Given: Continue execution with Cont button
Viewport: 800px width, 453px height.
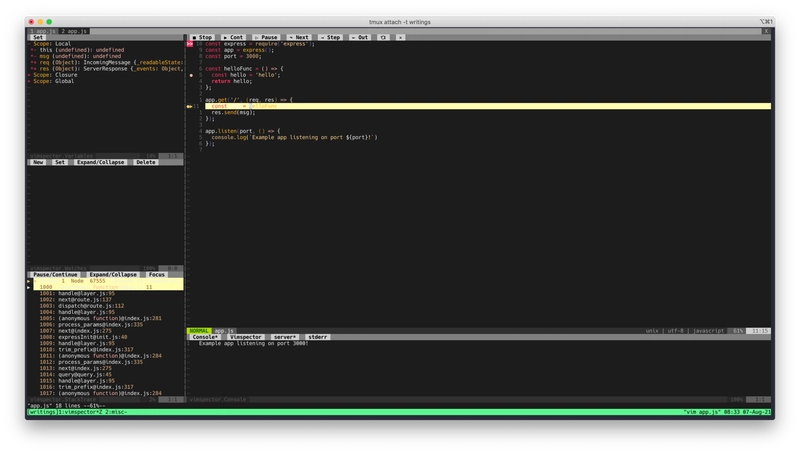Looking at the screenshot, I should click(233, 37).
